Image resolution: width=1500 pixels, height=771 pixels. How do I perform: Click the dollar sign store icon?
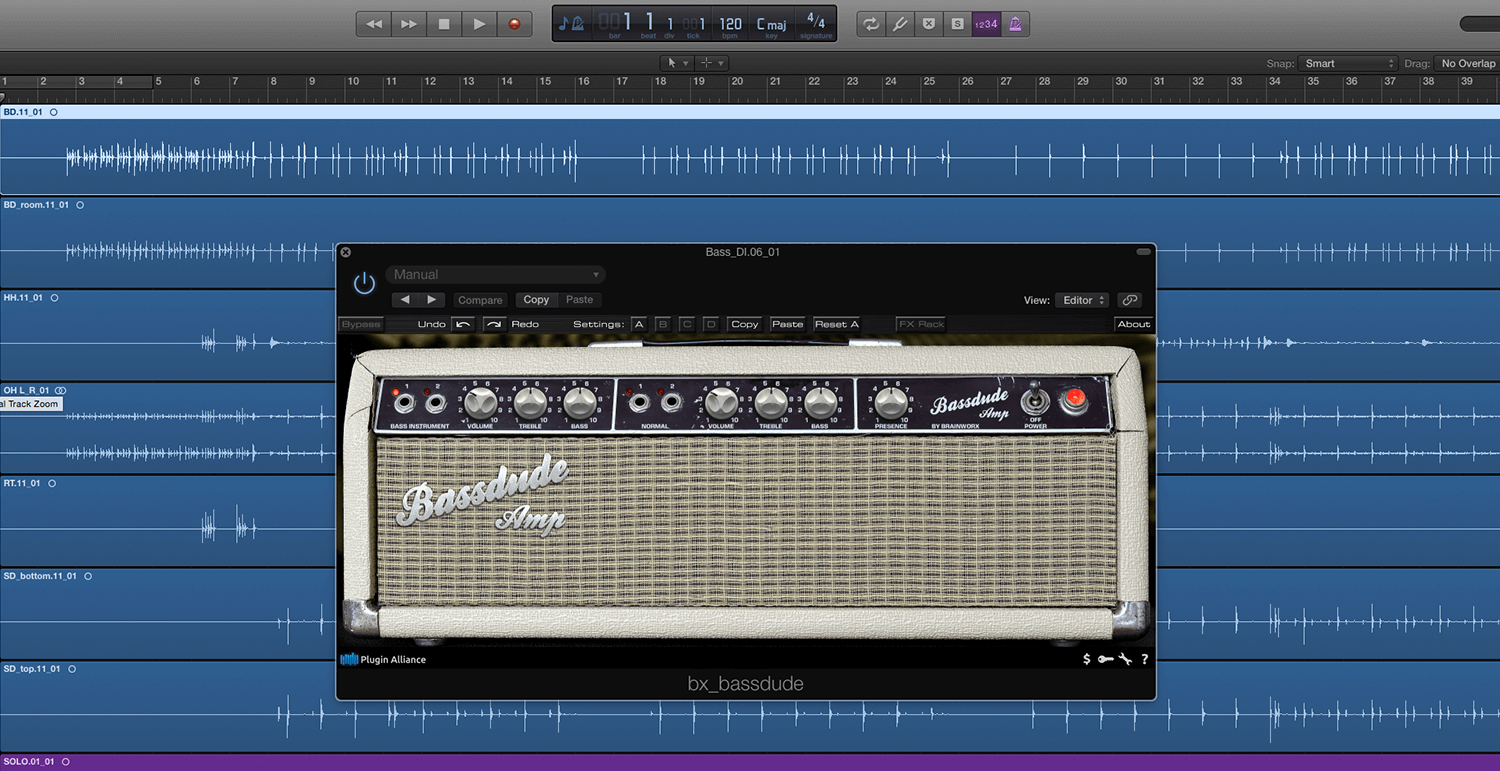(1087, 660)
